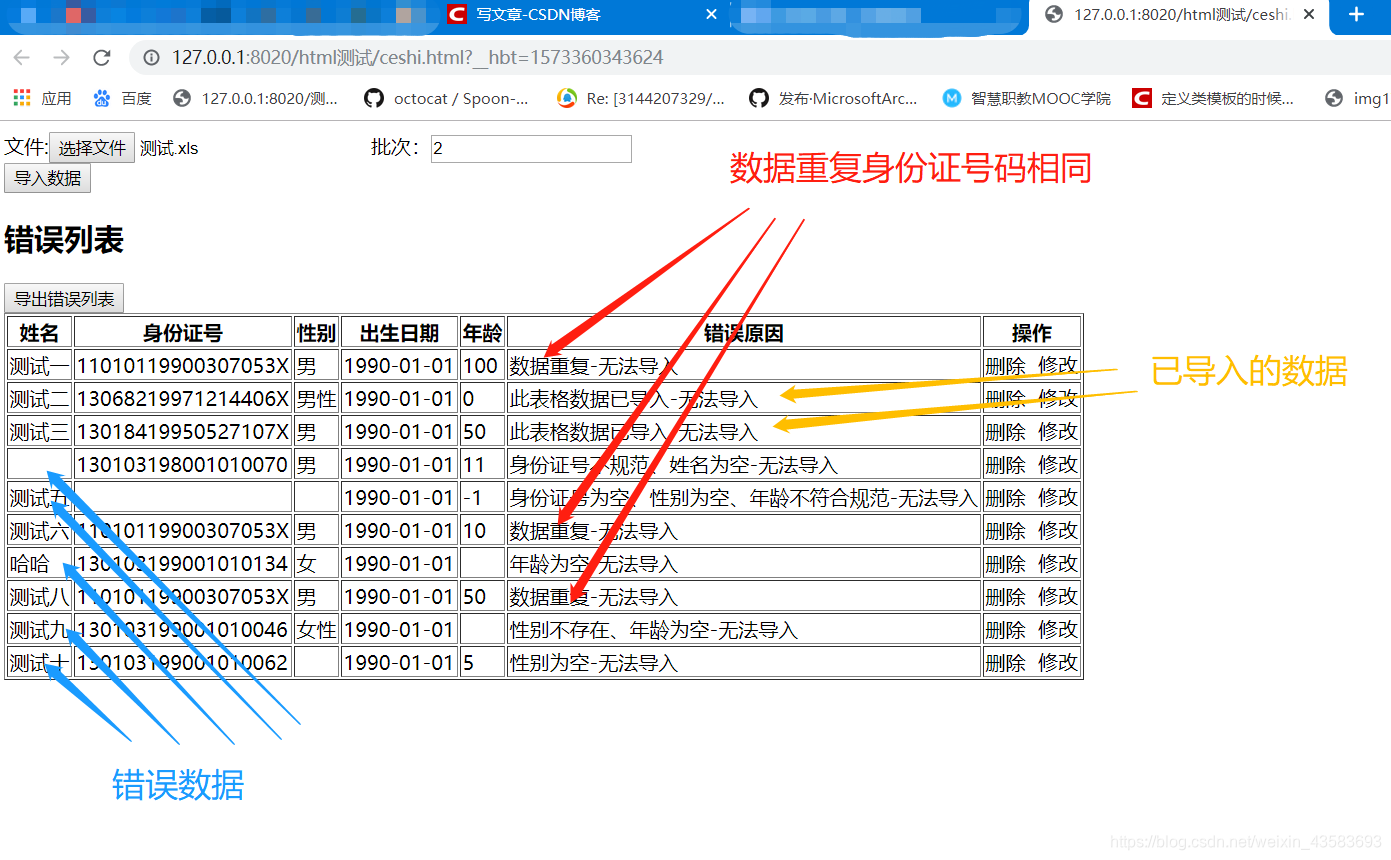Modify the 测试六 row
1391x860 pixels.
[1058, 531]
